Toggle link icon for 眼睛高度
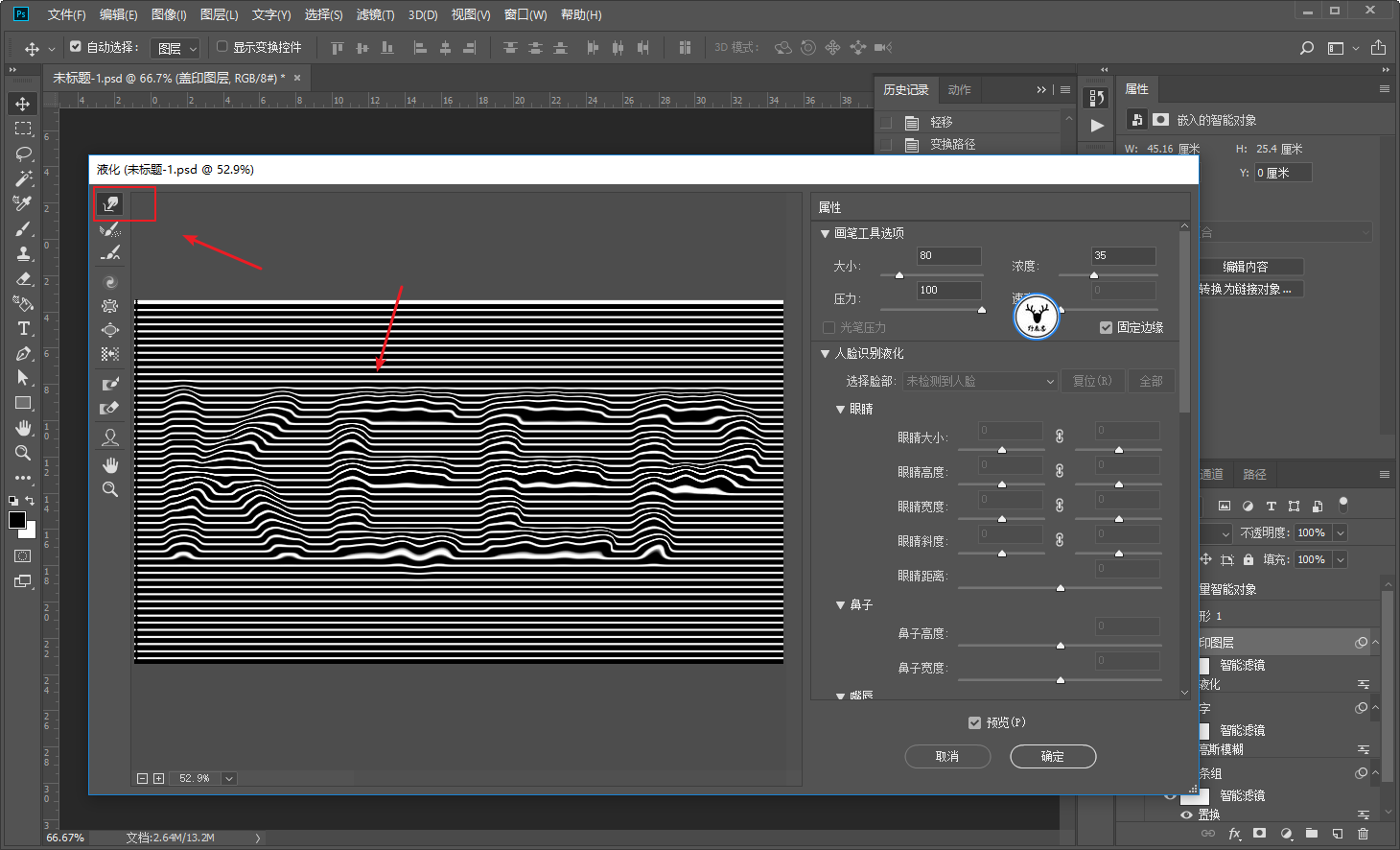The image size is (1400, 850). coord(1060,471)
